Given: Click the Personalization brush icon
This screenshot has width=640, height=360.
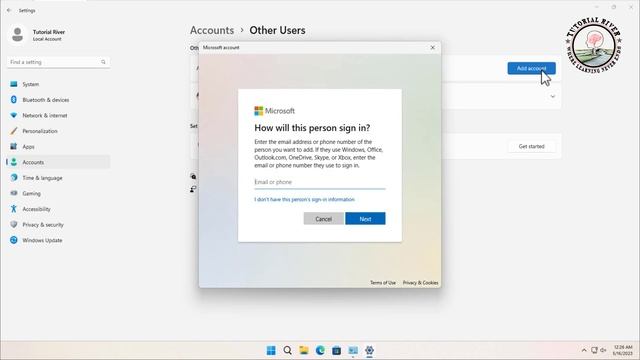Looking at the screenshot, I should coord(14,131).
